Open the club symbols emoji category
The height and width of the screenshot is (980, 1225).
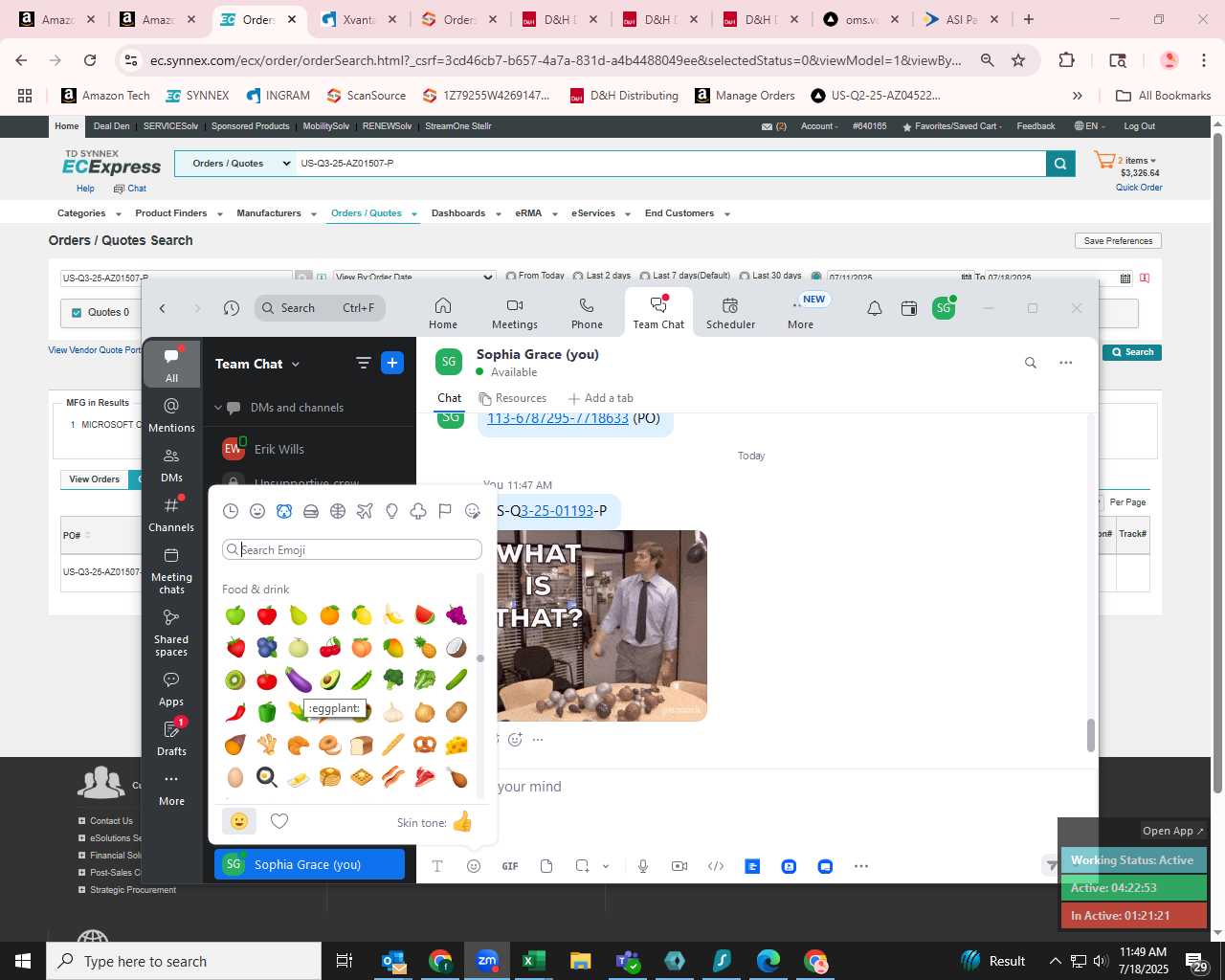pyautogui.click(x=418, y=511)
